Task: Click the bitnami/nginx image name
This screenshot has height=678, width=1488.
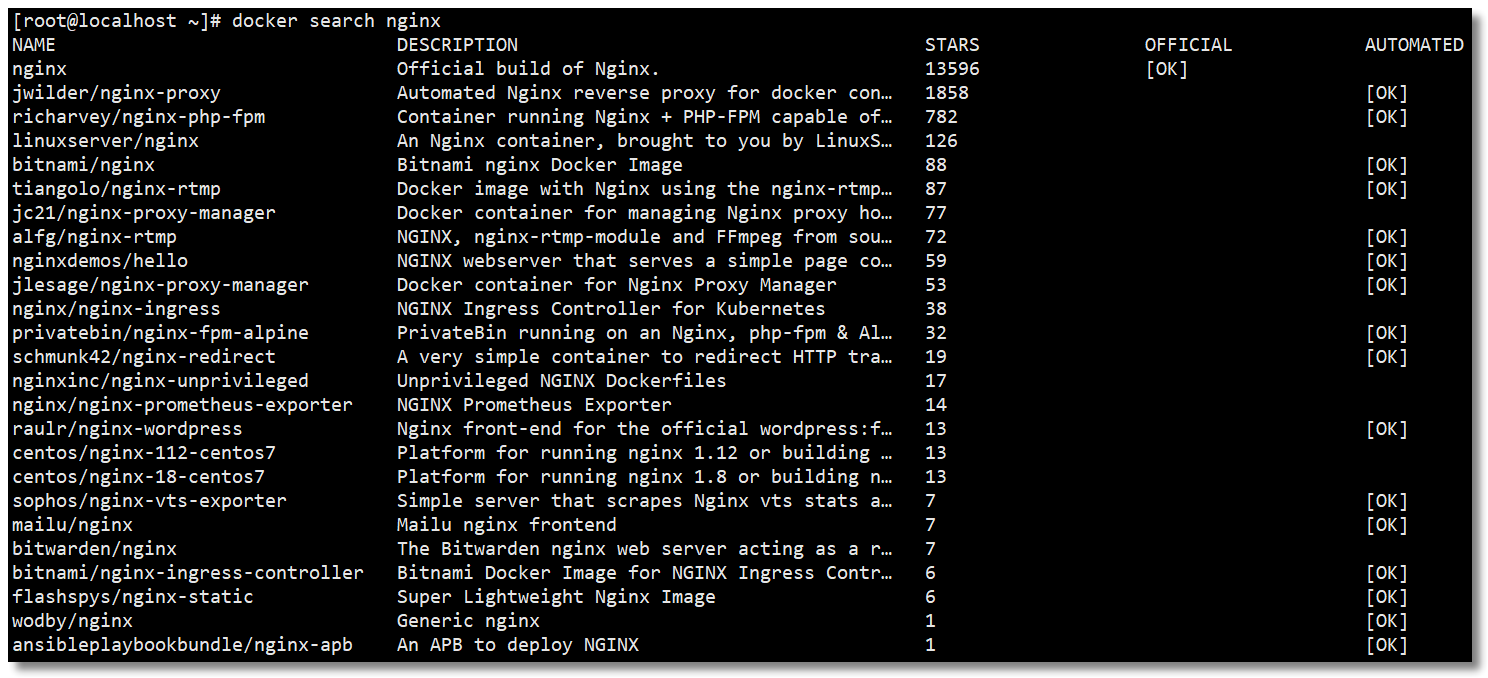Action: [83, 165]
